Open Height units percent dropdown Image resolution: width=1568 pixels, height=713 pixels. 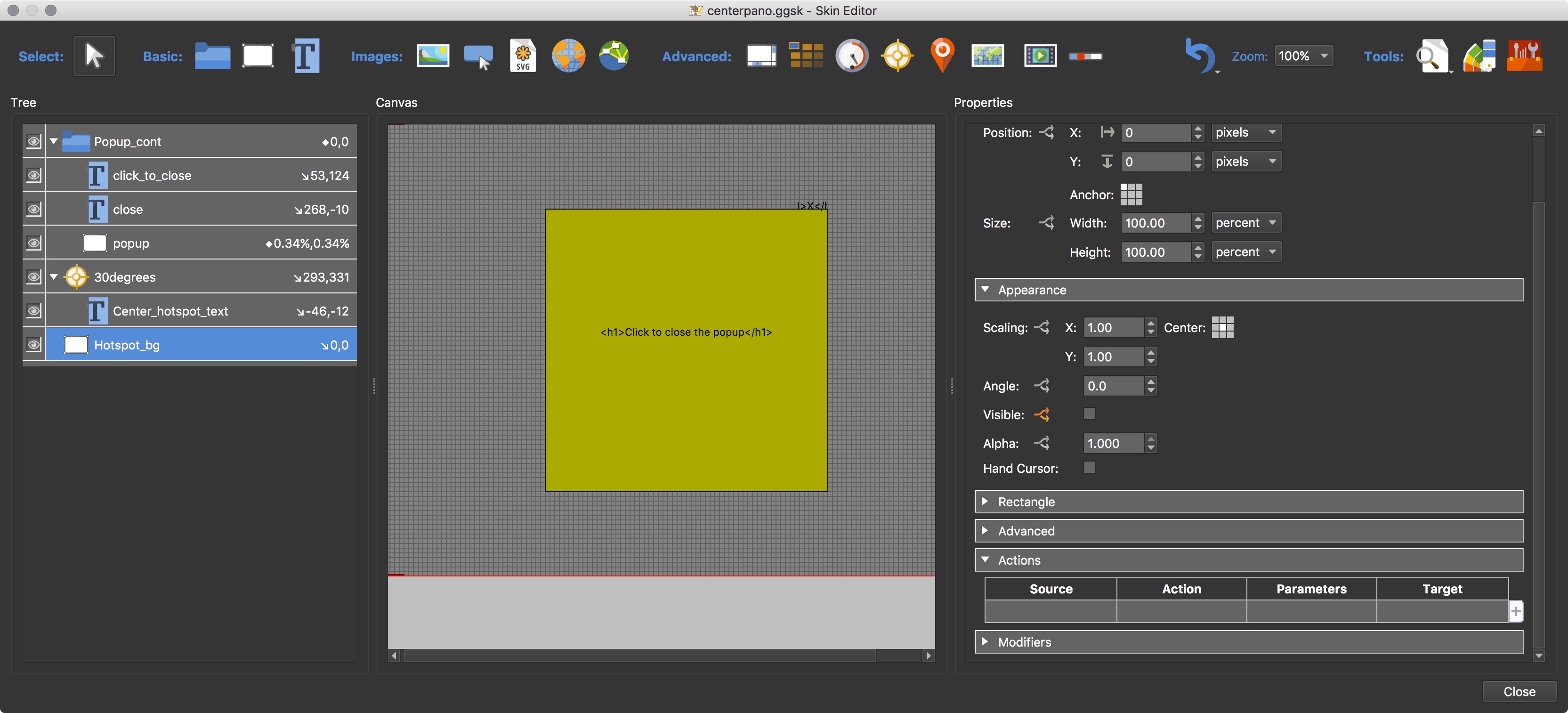pyautogui.click(x=1246, y=252)
